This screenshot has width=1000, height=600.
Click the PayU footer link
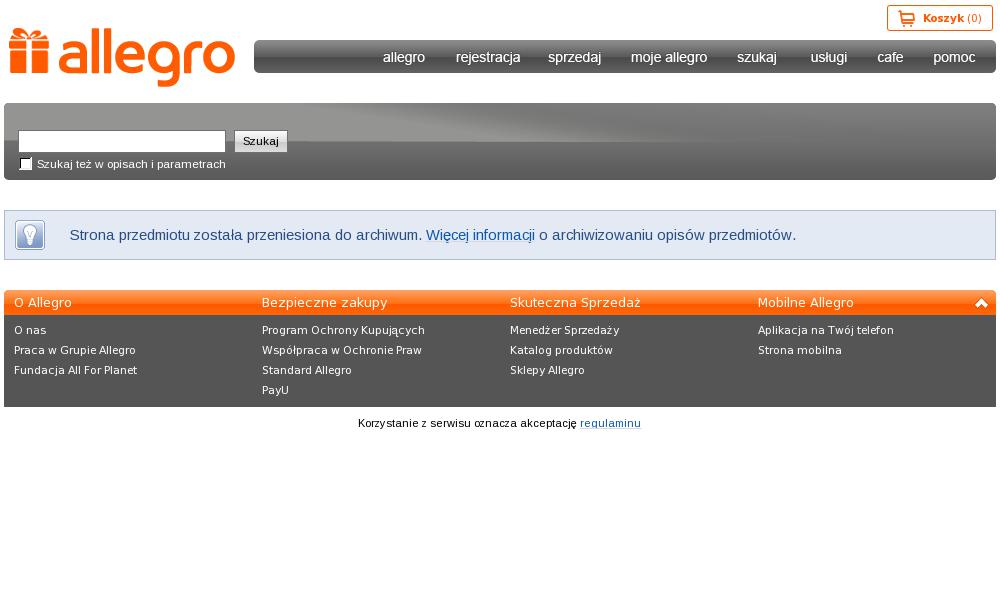[275, 390]
